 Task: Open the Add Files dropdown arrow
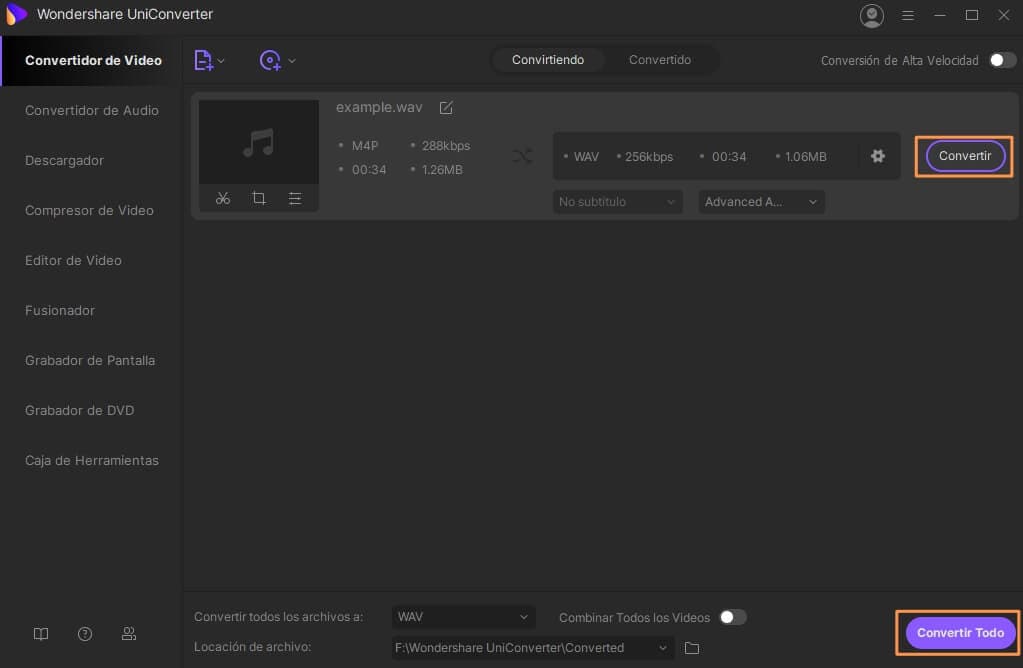(x=221, y=61)
